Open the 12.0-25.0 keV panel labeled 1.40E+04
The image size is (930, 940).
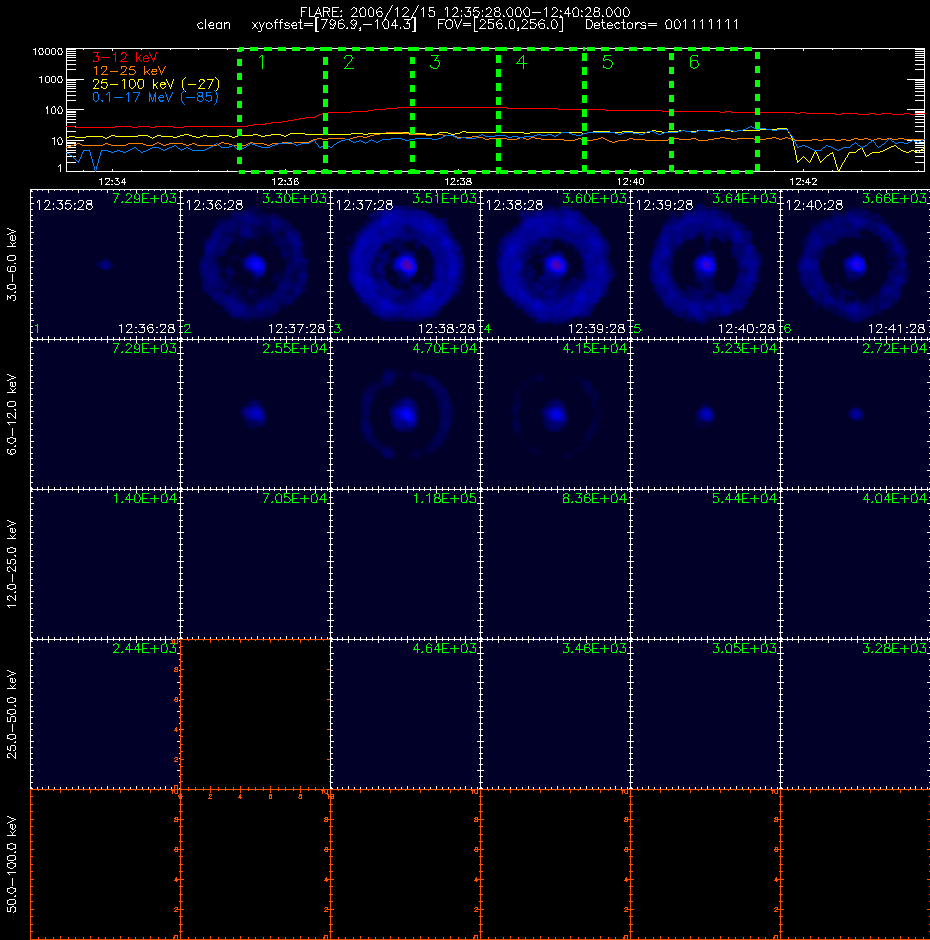(105, 564)
